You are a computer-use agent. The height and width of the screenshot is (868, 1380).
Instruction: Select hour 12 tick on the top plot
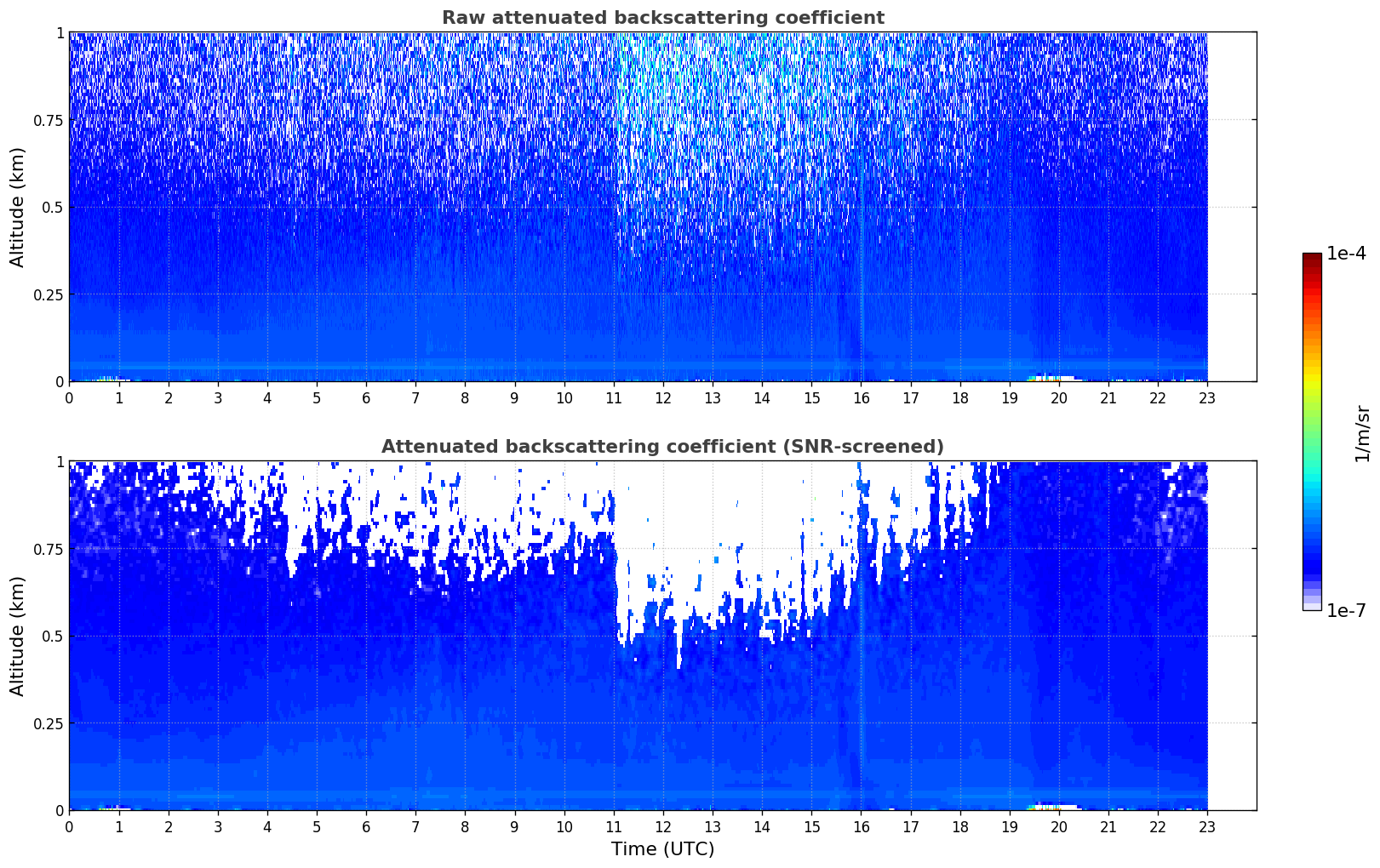tap(663, 398)
